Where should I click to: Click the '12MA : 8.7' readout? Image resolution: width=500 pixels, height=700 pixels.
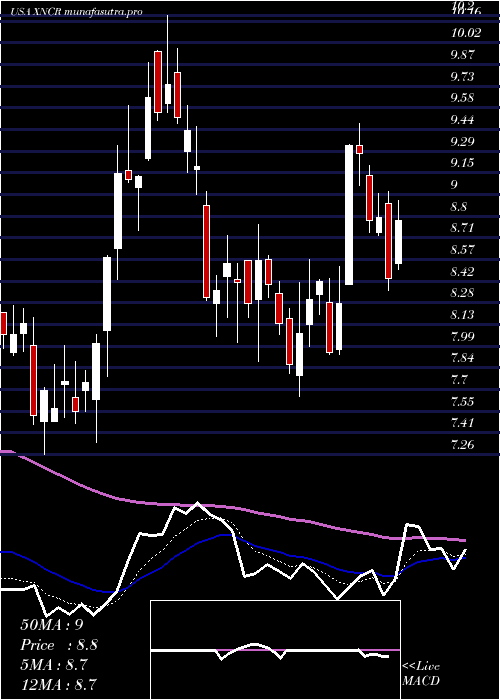click(59, 684)
